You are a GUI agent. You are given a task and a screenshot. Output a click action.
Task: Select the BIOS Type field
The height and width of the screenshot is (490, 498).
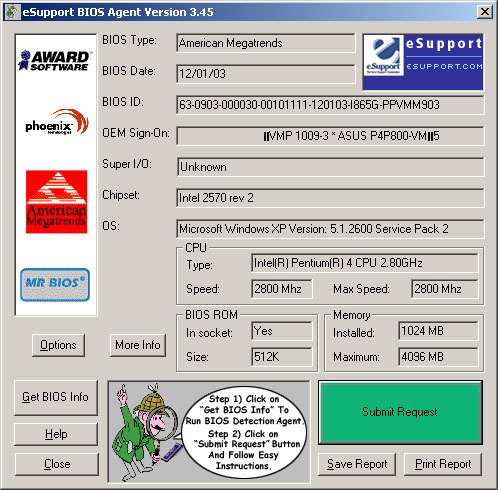266,43
